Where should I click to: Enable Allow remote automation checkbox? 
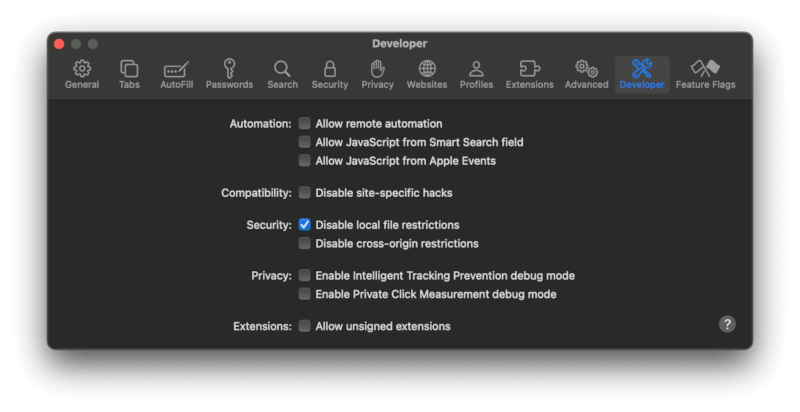point(305,124)
